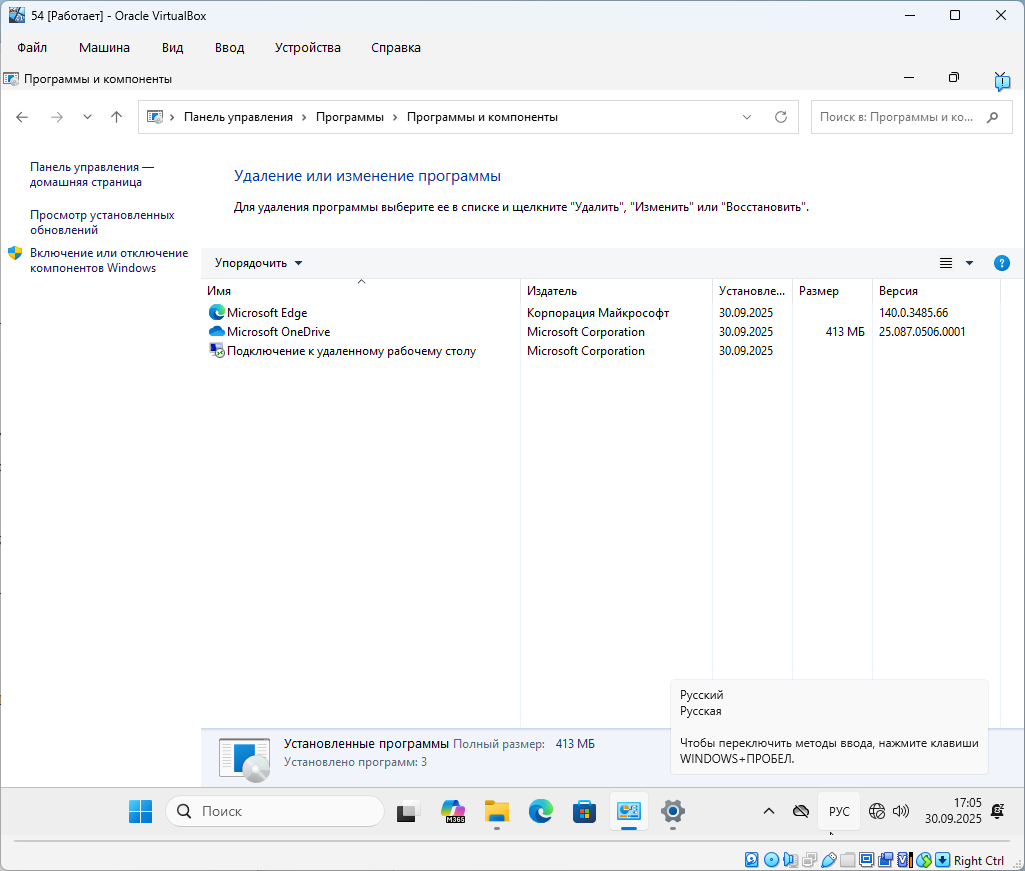Viewport: 1025px width, 871px height.
Task: Open Microsoft Store from the taskbar
Action: tap(584, 812)
